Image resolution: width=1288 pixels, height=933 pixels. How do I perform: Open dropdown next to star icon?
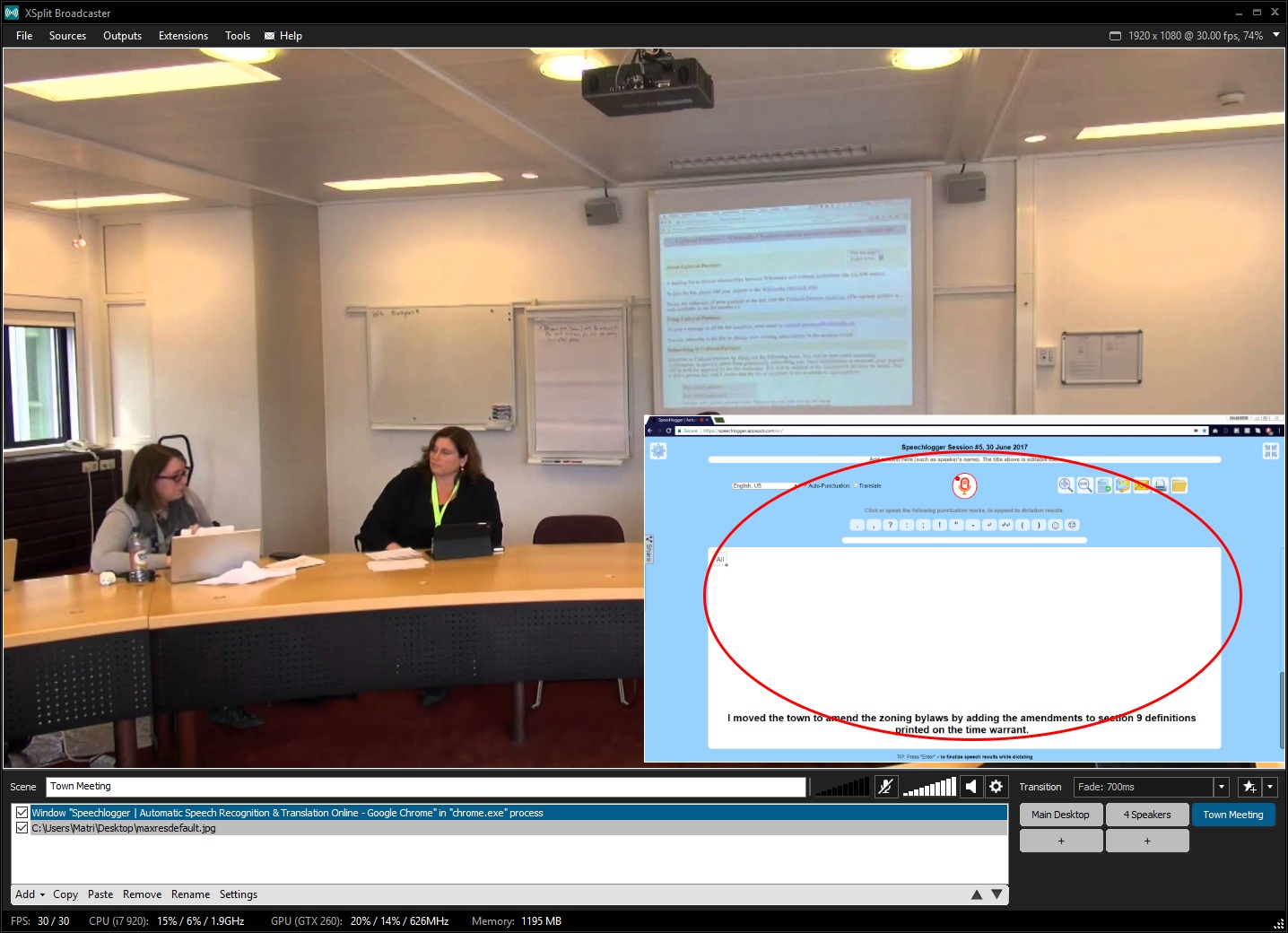click(x=1269, y=787)
